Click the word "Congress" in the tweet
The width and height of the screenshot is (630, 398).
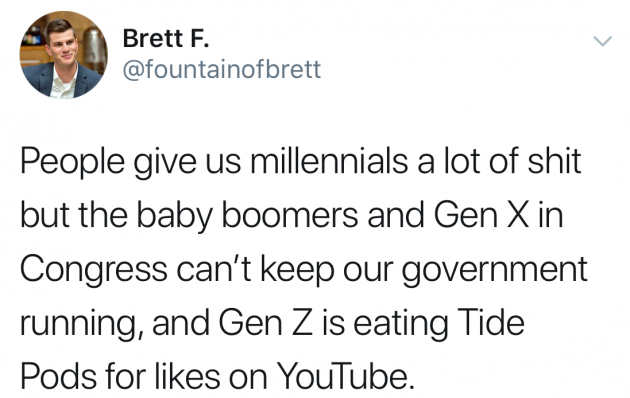[94, 271]
